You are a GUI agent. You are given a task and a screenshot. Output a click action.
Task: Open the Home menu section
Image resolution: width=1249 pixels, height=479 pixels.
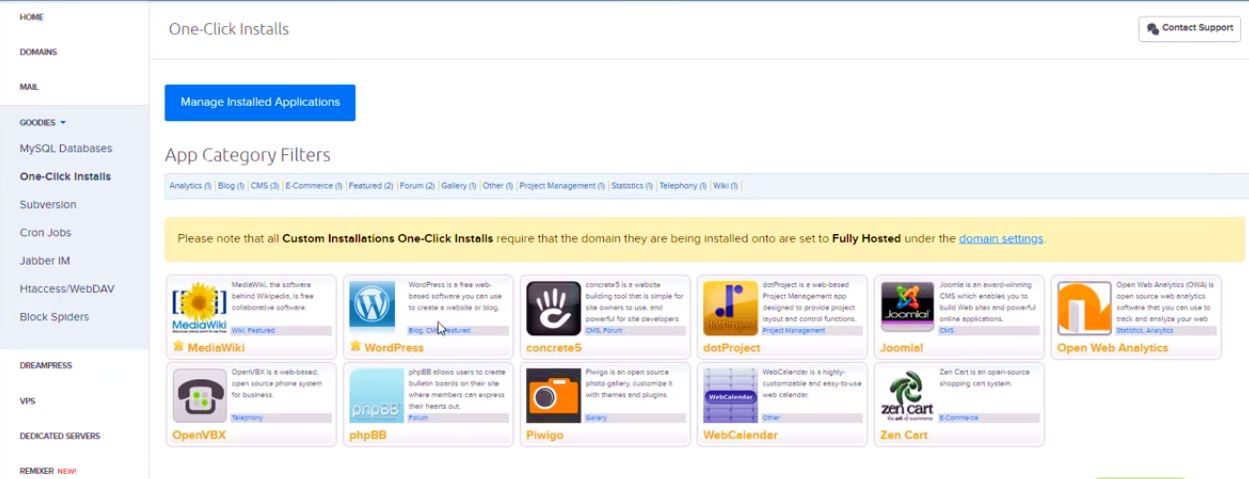click(31, 18)
